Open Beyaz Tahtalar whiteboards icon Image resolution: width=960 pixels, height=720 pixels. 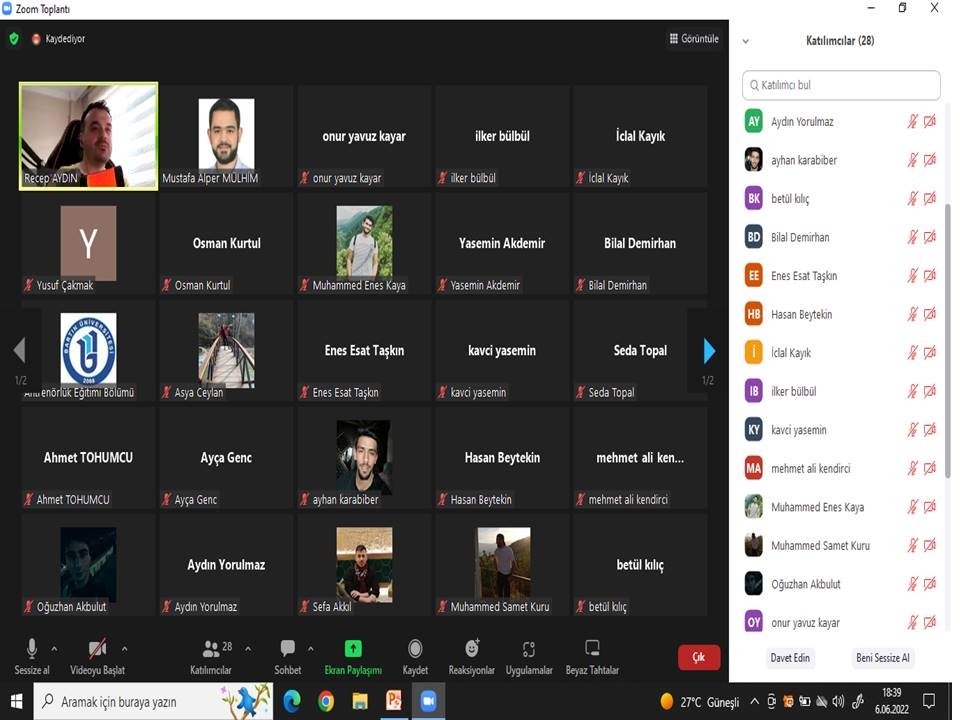(592, 649)
